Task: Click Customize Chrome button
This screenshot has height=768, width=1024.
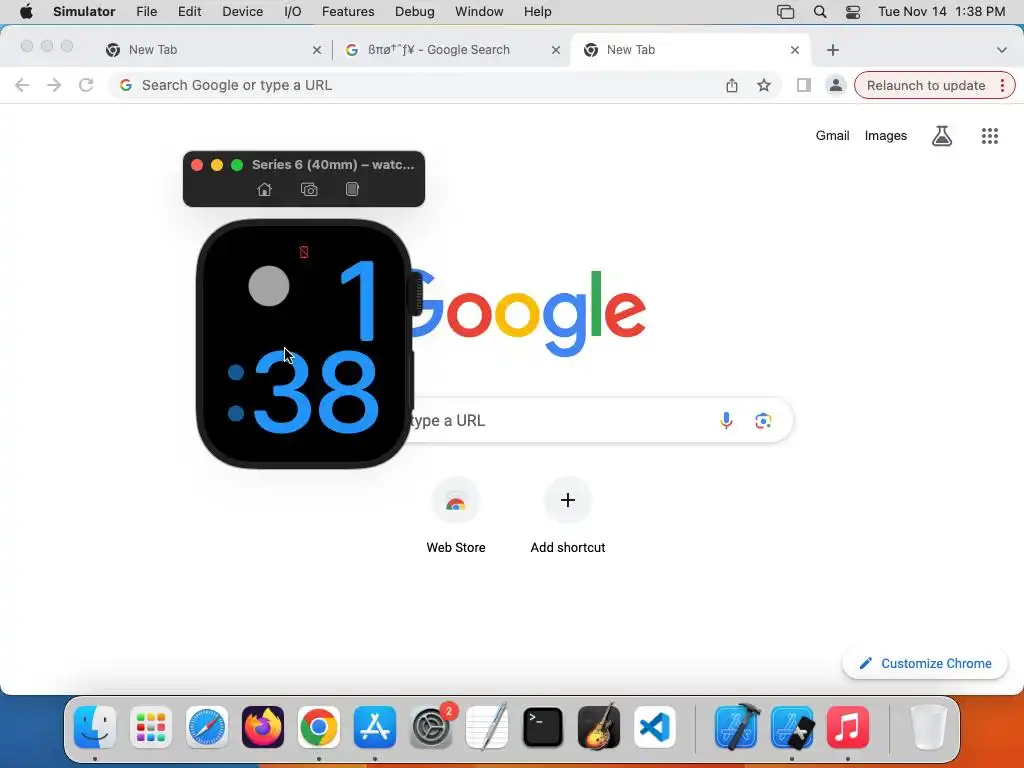Action: point(925,664)
